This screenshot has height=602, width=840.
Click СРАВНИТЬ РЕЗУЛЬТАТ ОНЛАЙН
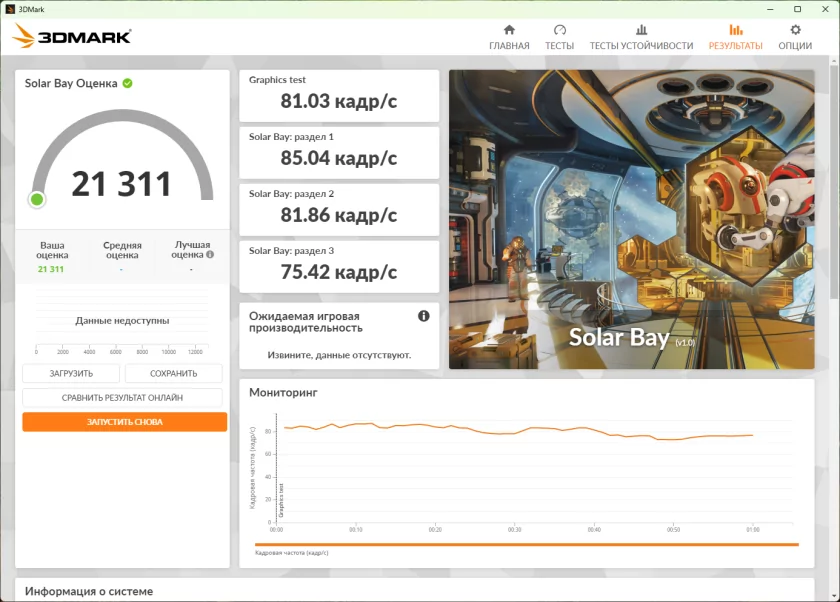pos(123,397)
